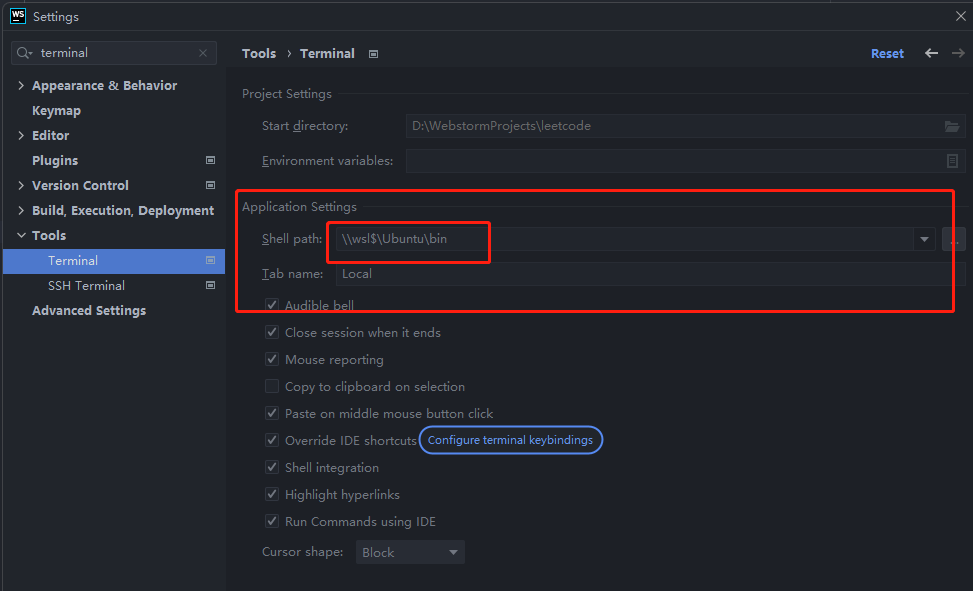Browse for the Start directory folder

[952, 126]
